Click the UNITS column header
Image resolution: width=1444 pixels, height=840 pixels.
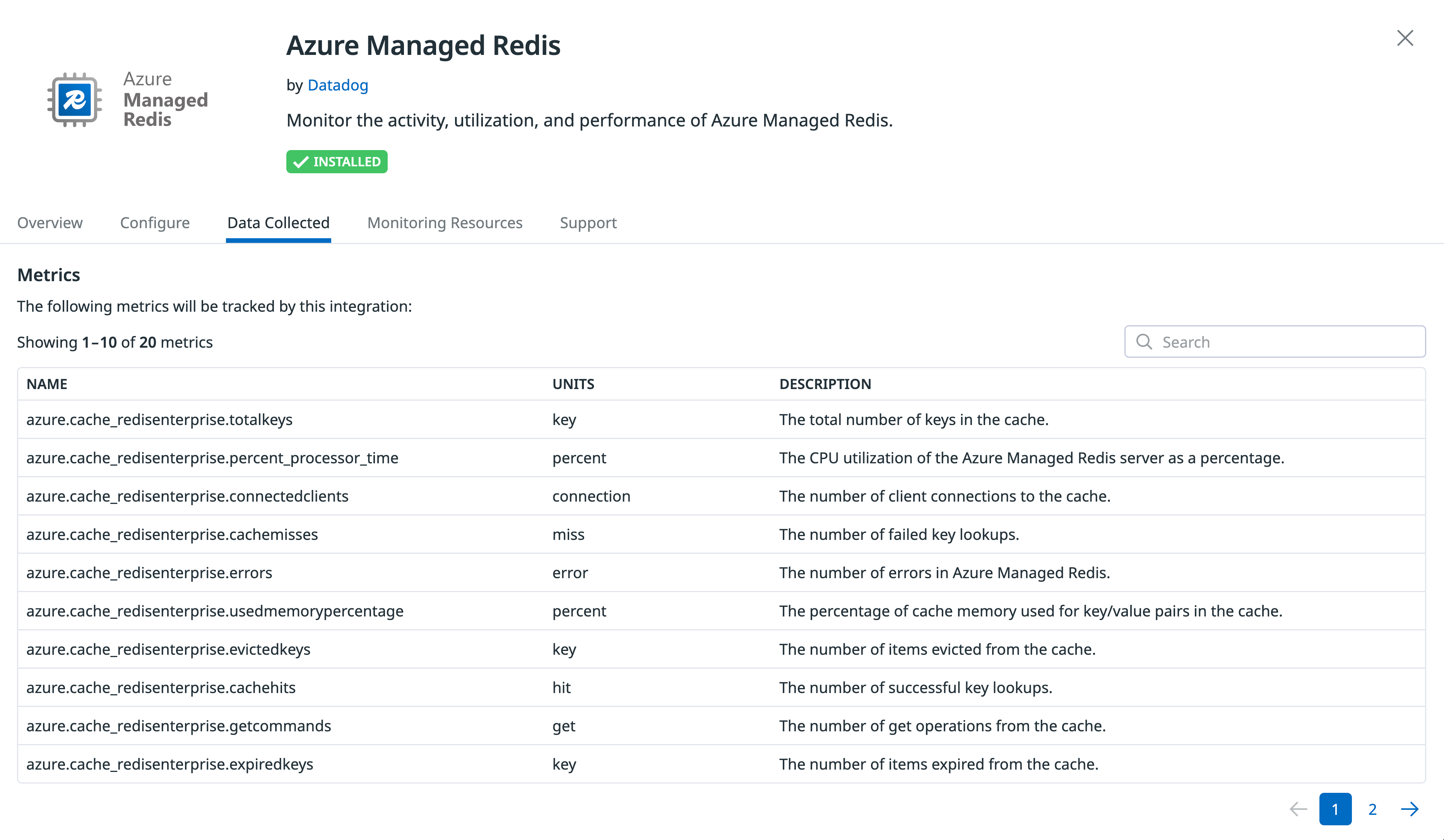(573, 384)
